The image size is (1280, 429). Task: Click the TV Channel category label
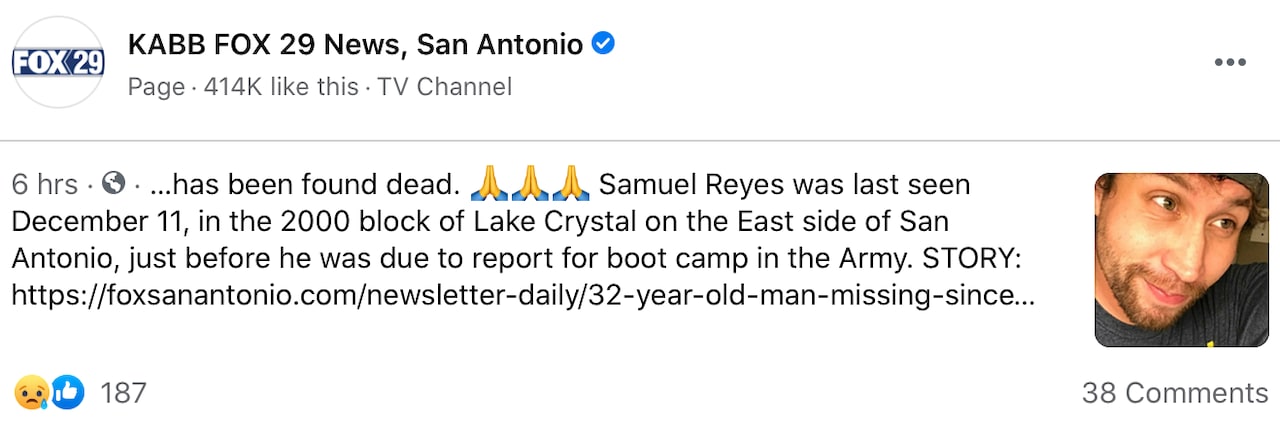444,87
